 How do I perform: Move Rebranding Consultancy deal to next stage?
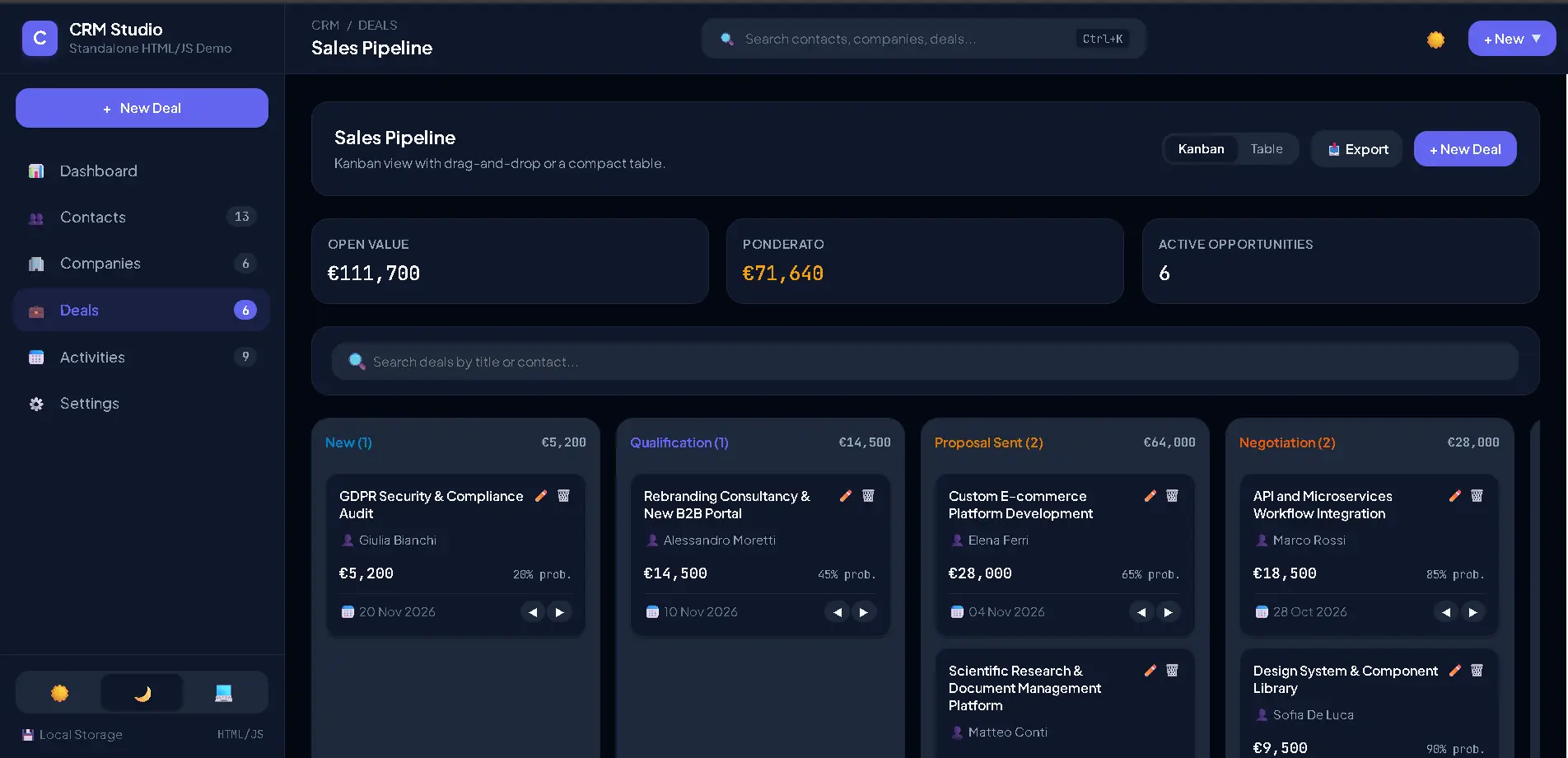[x=864, y=612]
